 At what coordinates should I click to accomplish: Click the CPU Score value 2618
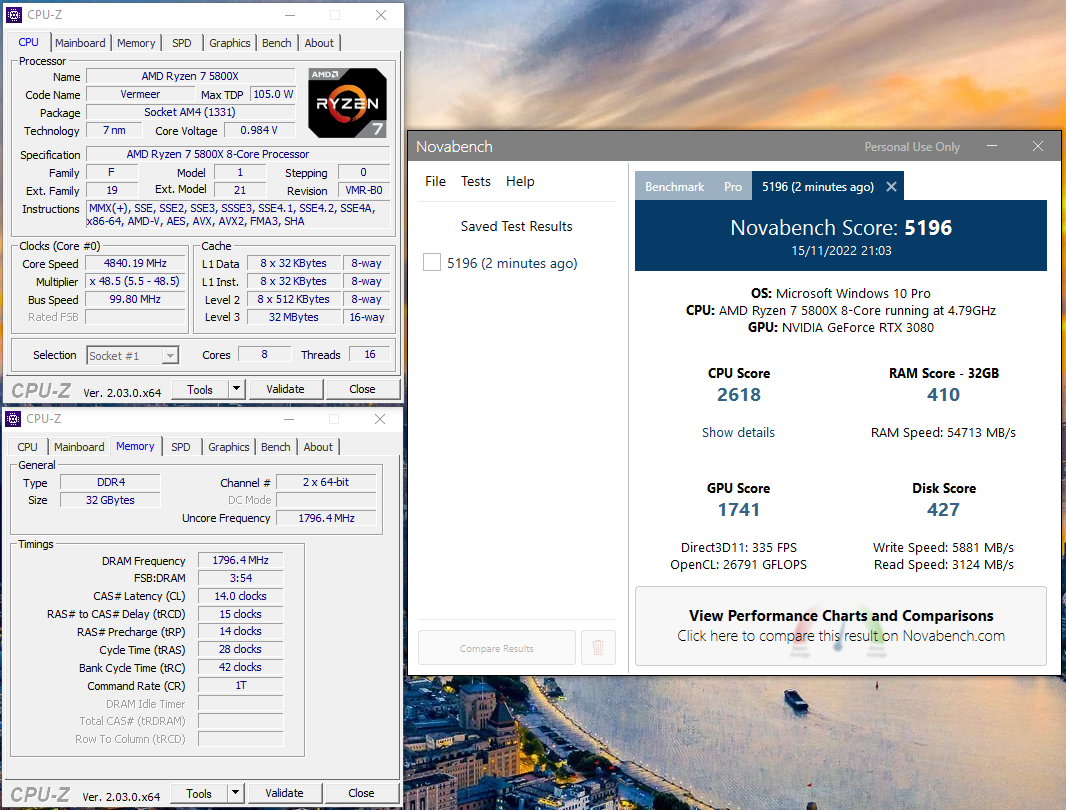739,394
